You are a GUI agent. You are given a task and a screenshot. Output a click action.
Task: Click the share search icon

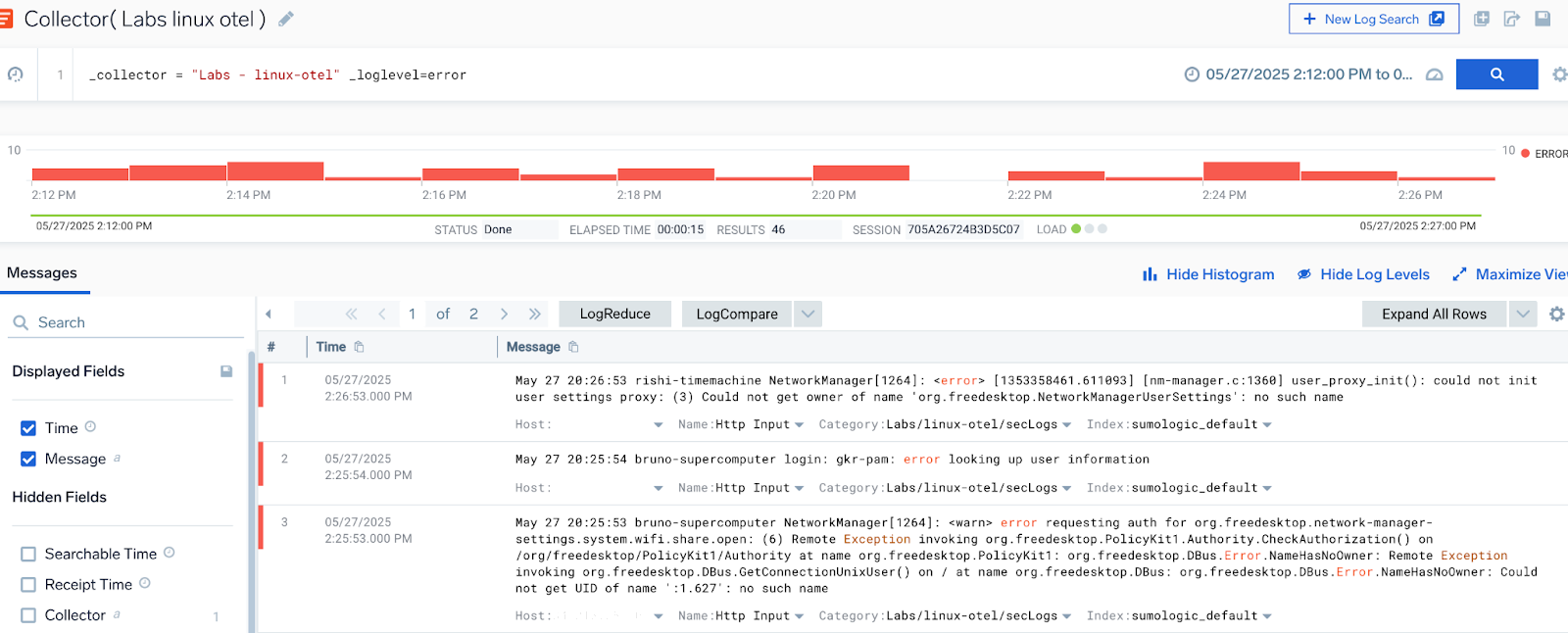click(x=1512, y=19)
